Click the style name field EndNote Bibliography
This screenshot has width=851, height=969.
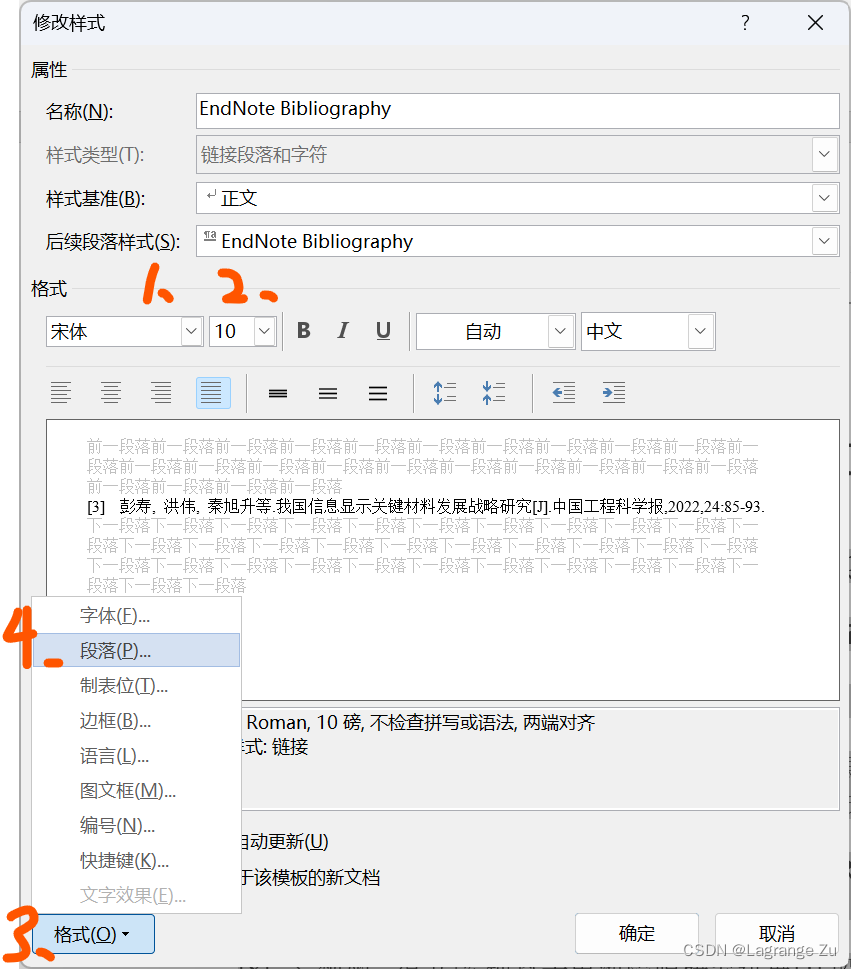517,111
